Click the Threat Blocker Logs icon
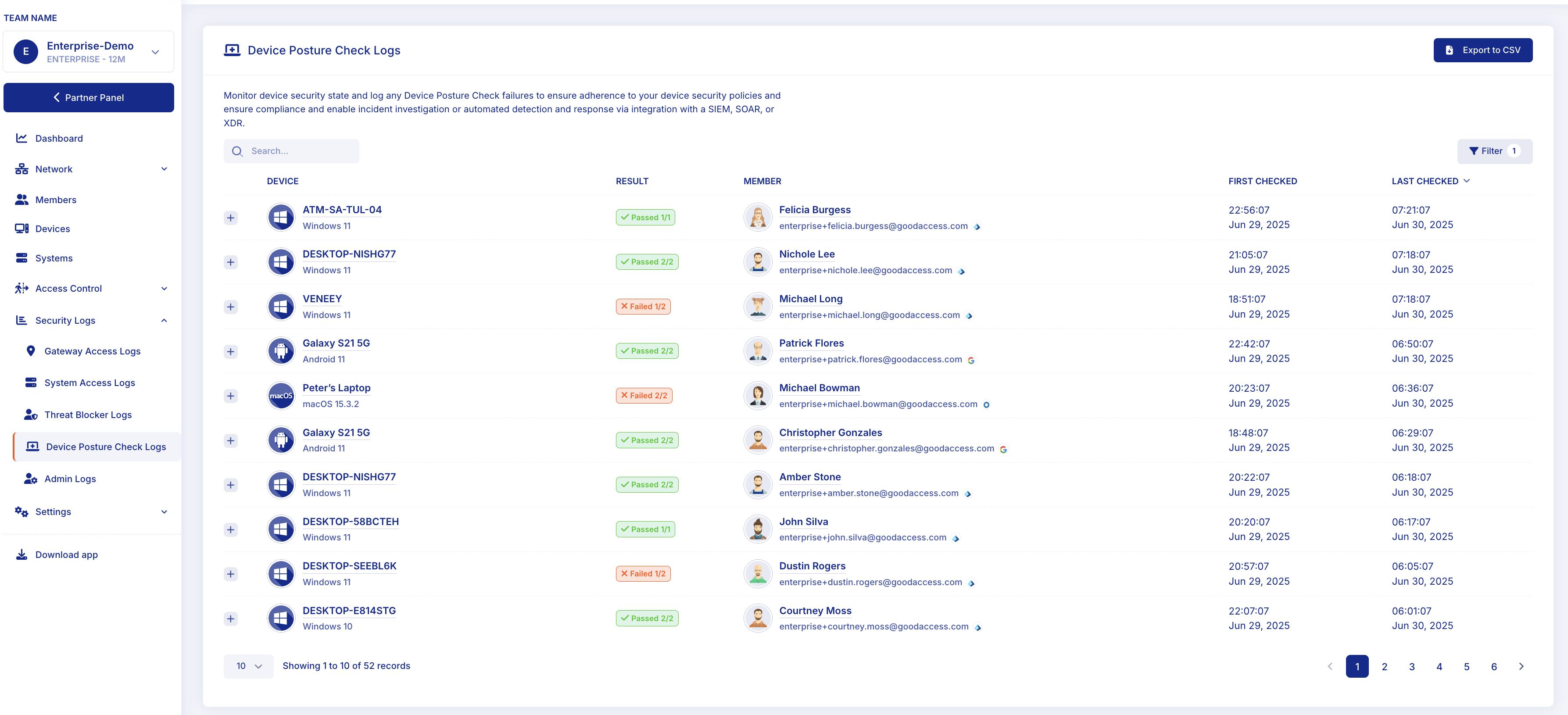 [x=30, y=415]
